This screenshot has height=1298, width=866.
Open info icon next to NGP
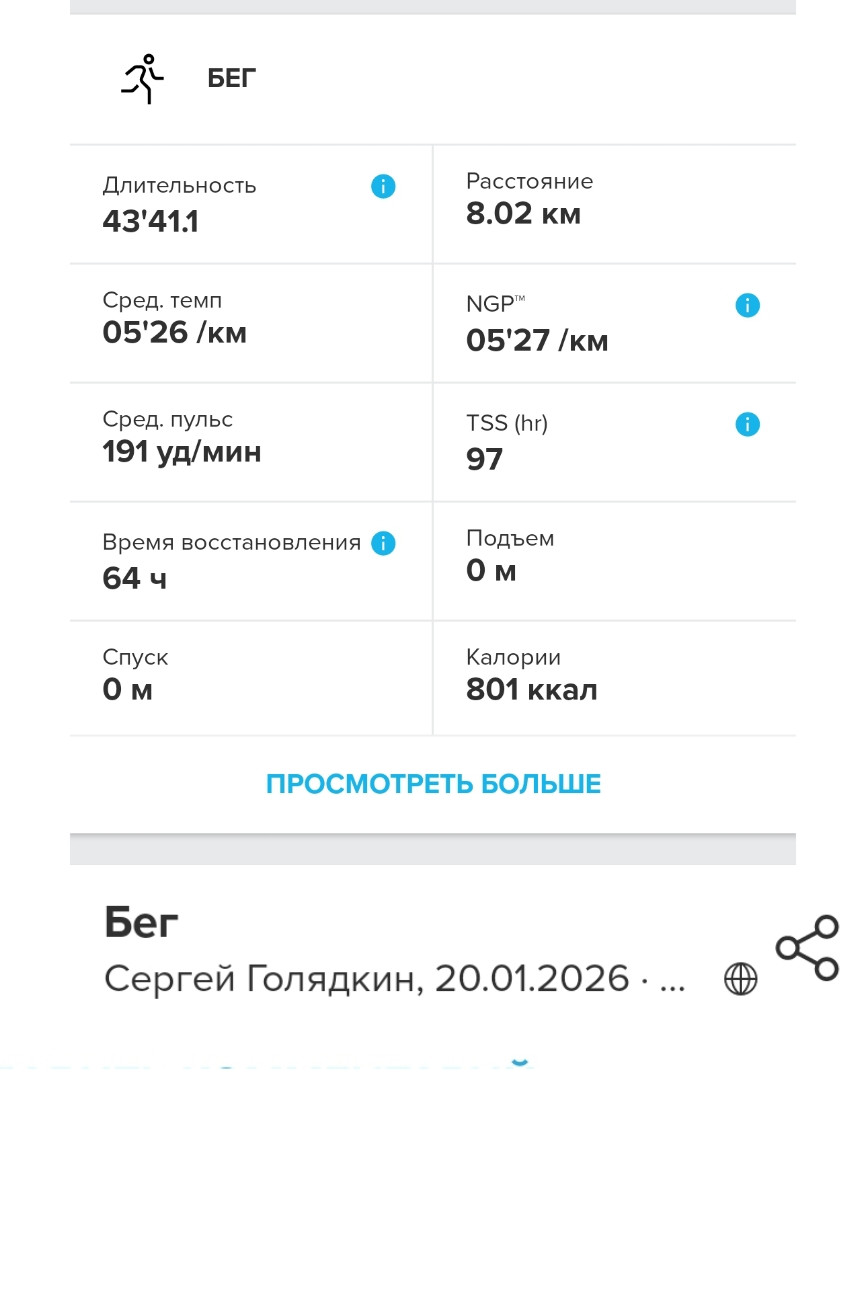(747, 305)
